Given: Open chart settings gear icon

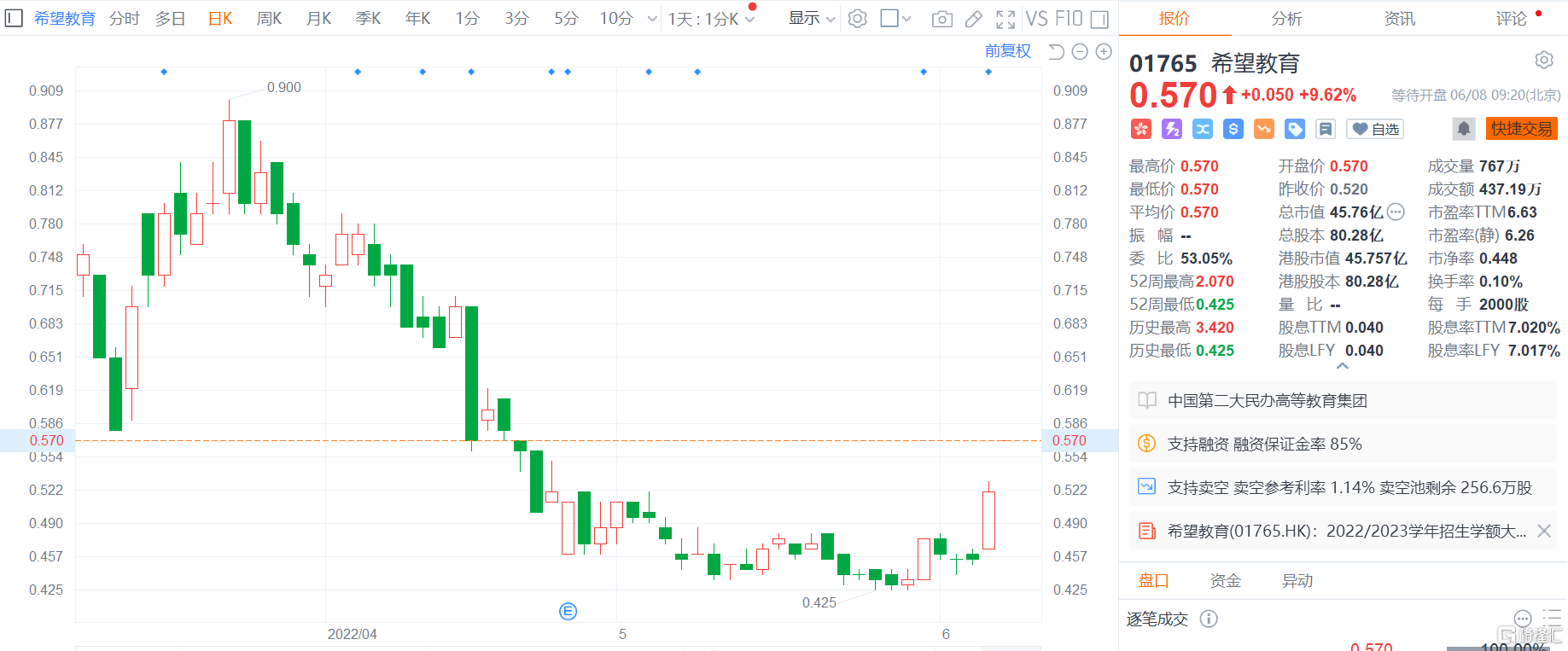Looking at the screenshot, I should 858,19.
